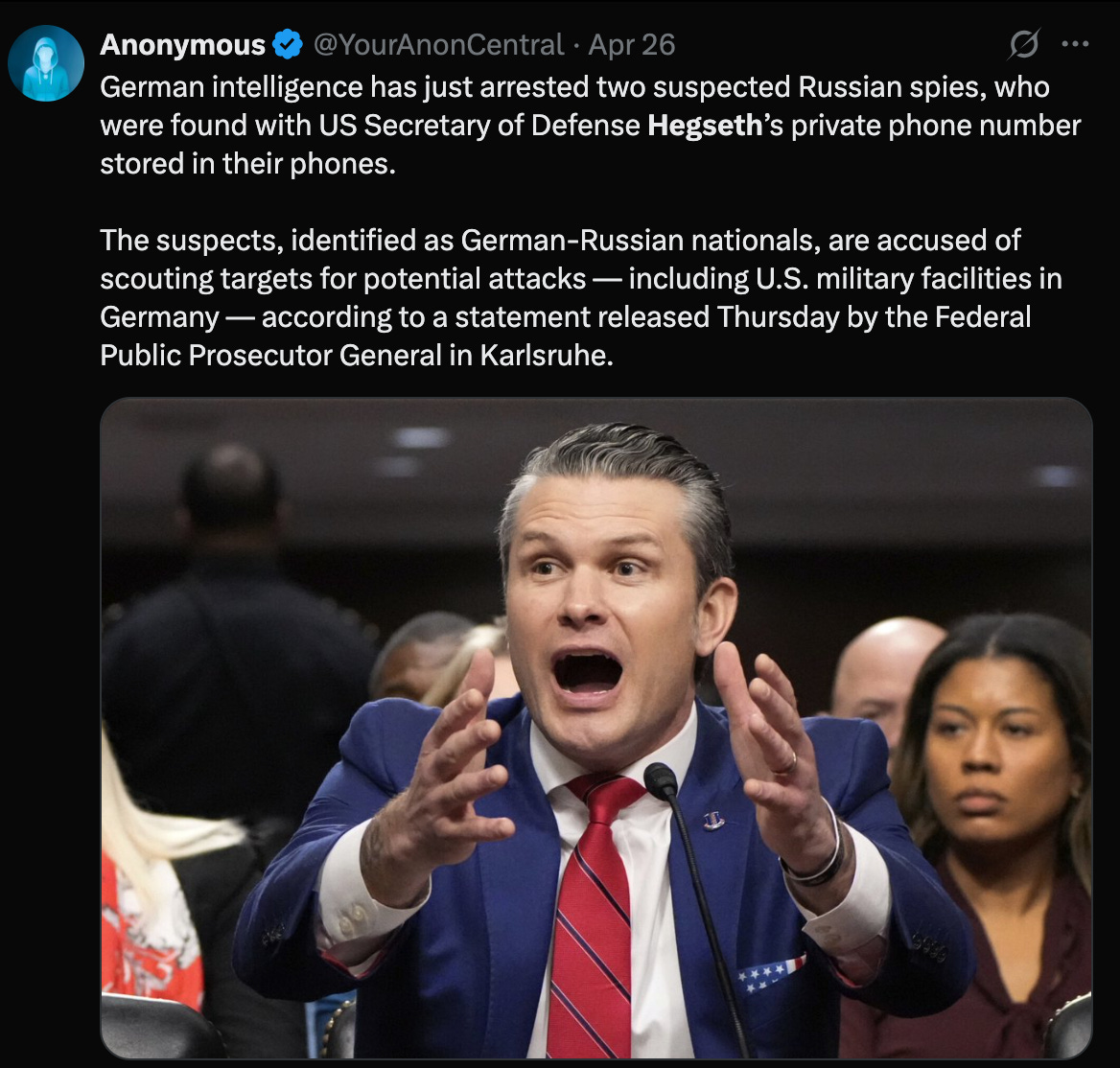Viewport: 1120px width, 1068px height.
Task: Open the hooded-figure profile avatar
Action: (46, 63)
